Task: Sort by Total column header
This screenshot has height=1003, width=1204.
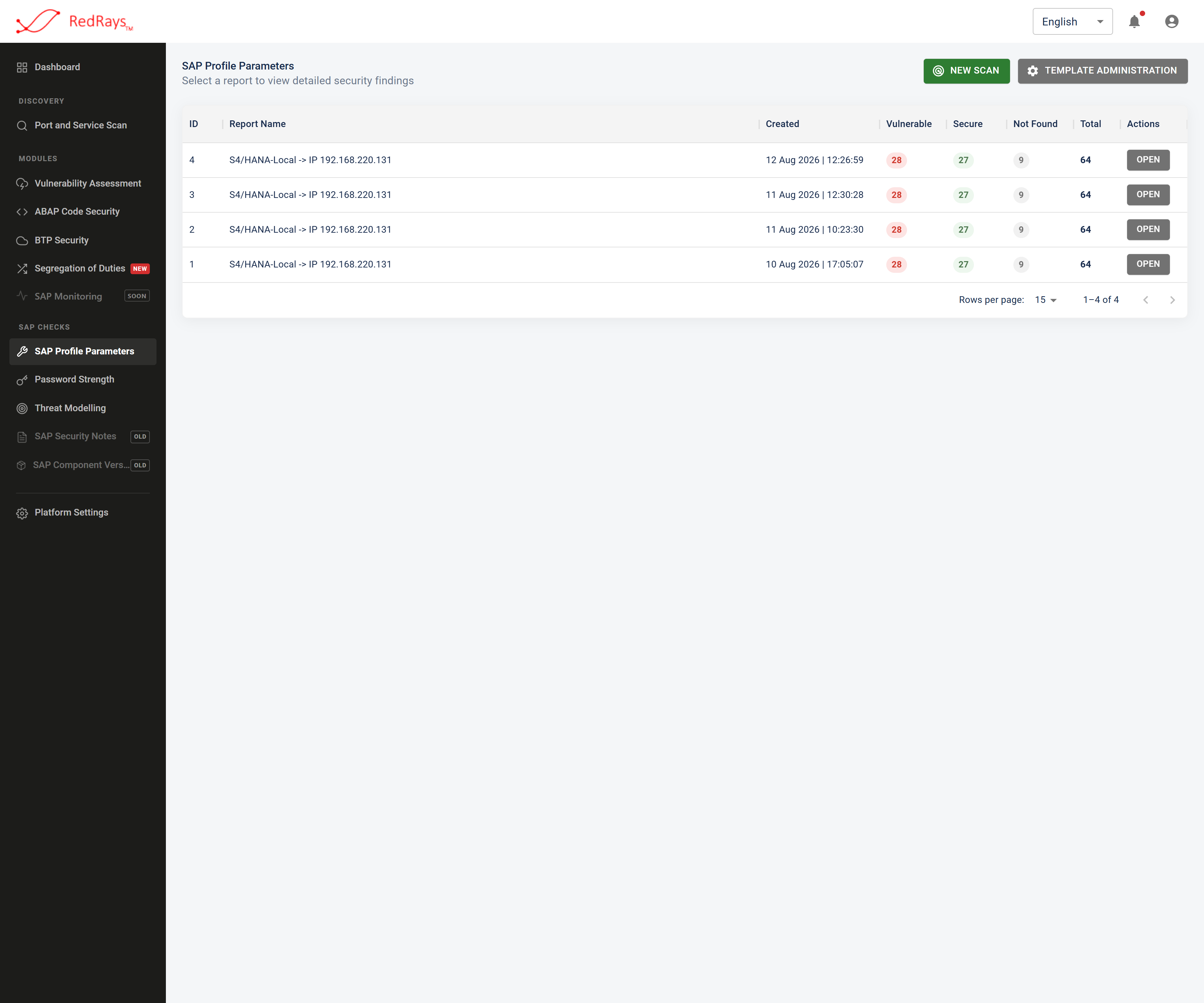Action: coord(1090,124)
